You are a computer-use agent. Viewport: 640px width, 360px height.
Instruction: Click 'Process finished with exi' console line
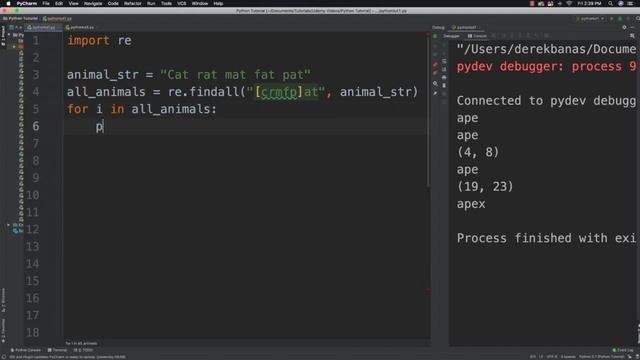[x=546, y=238]
